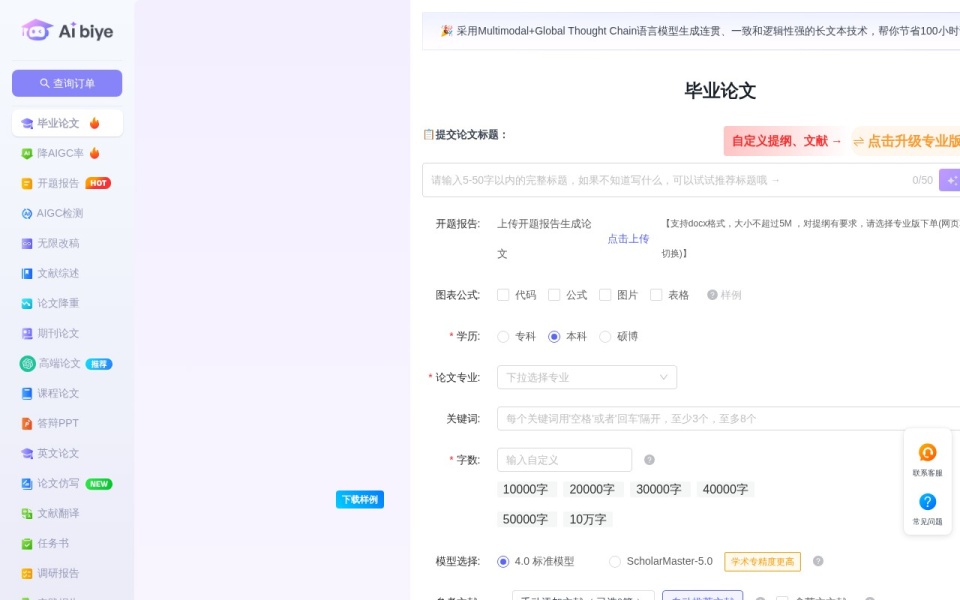Expand the 下拉选择专业 dropdown

pos(587,377)
